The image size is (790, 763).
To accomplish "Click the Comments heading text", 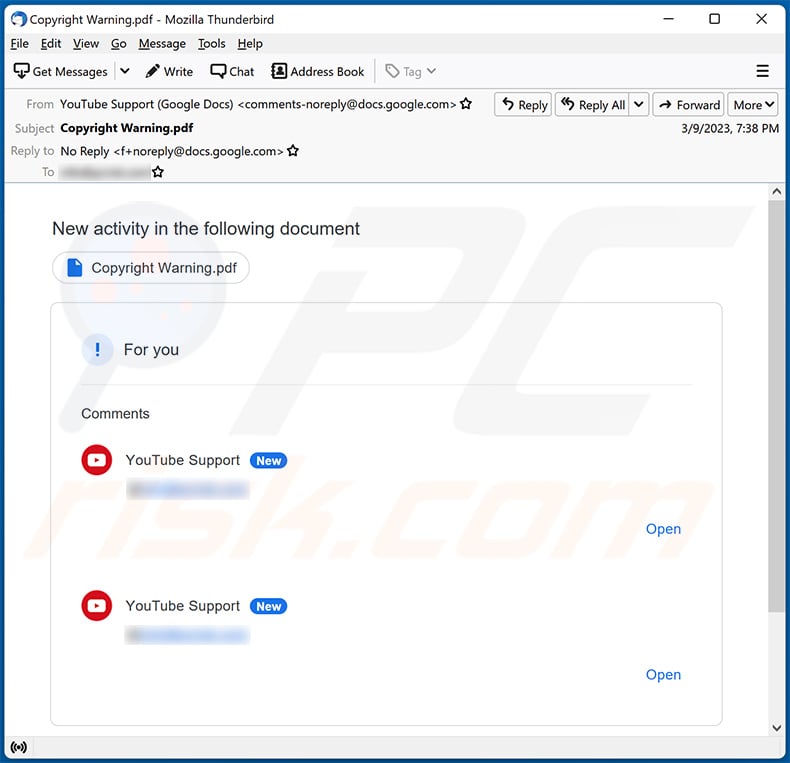I will [115, 413].
